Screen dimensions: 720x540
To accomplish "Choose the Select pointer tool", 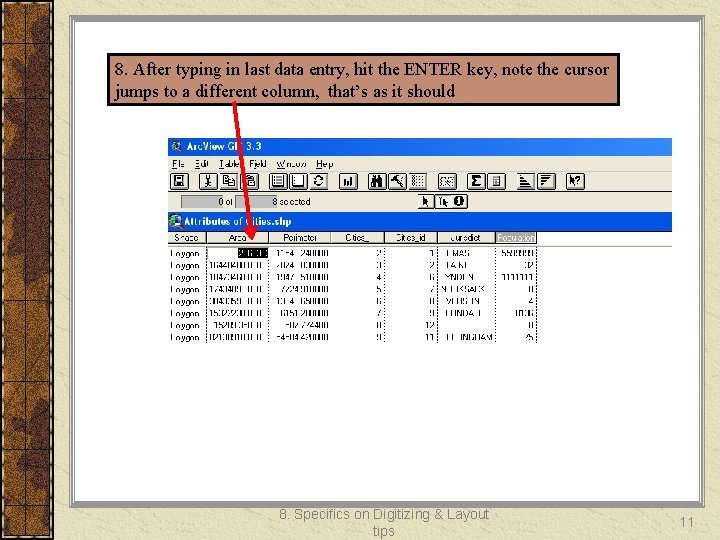I will [x=426, y=202].
